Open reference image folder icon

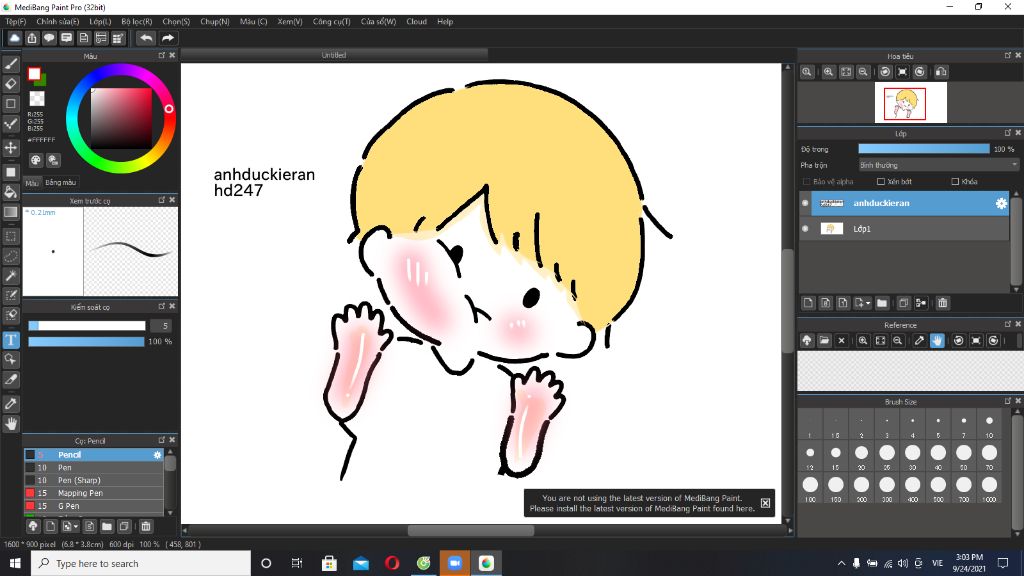[x=824, y=341]
